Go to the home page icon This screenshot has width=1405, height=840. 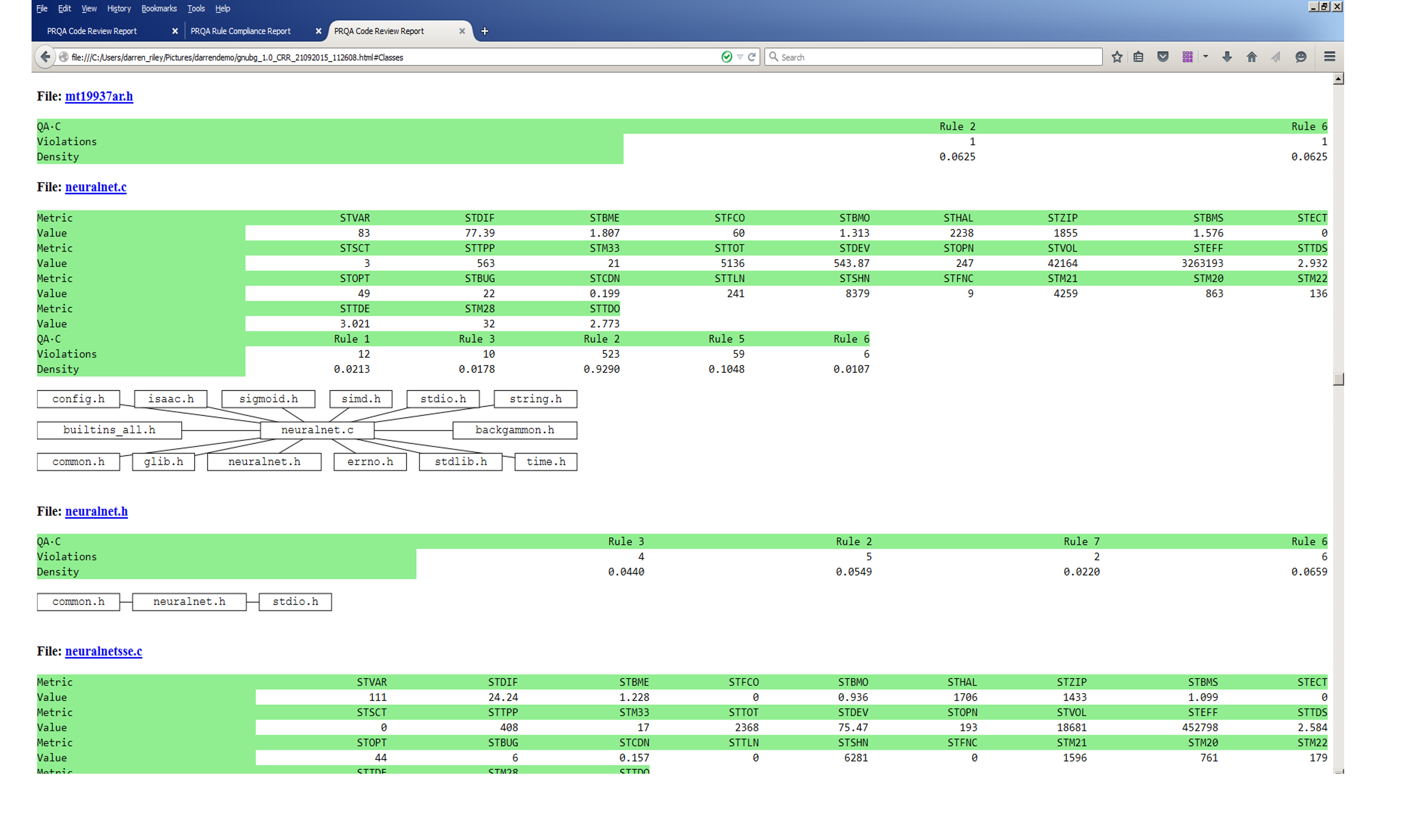click(x=1252, y=57)
